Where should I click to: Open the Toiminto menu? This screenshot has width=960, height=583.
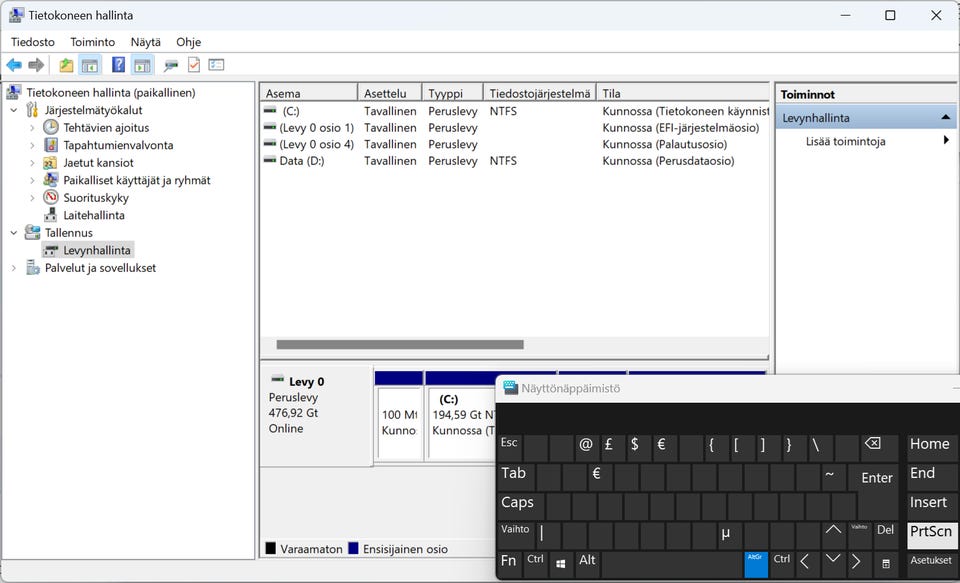coord(92,42)
